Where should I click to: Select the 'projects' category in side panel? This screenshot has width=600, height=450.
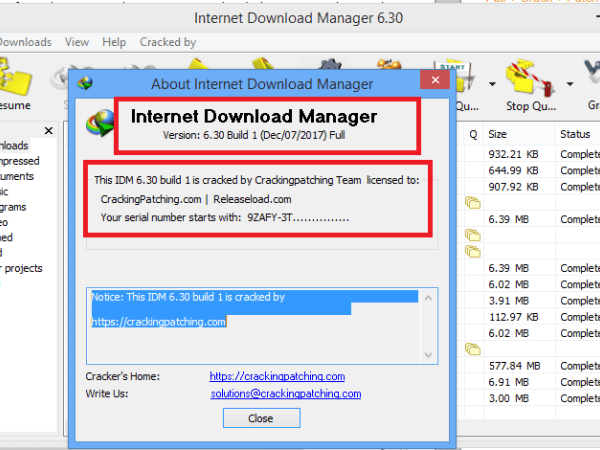pos(23,268)
